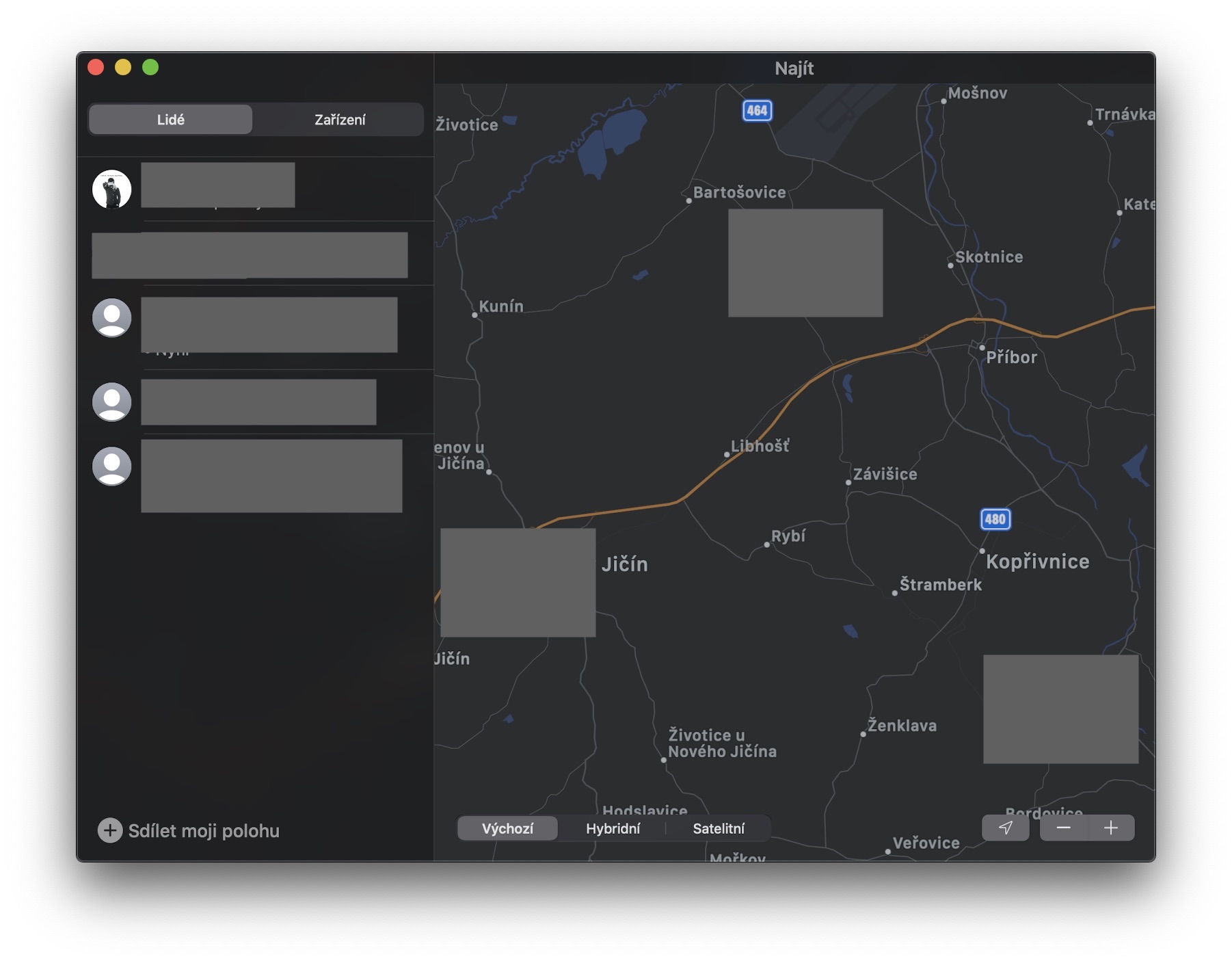Click the Mošnov label on map
This screenshot has width=1232, height=963.
point(977,93)
